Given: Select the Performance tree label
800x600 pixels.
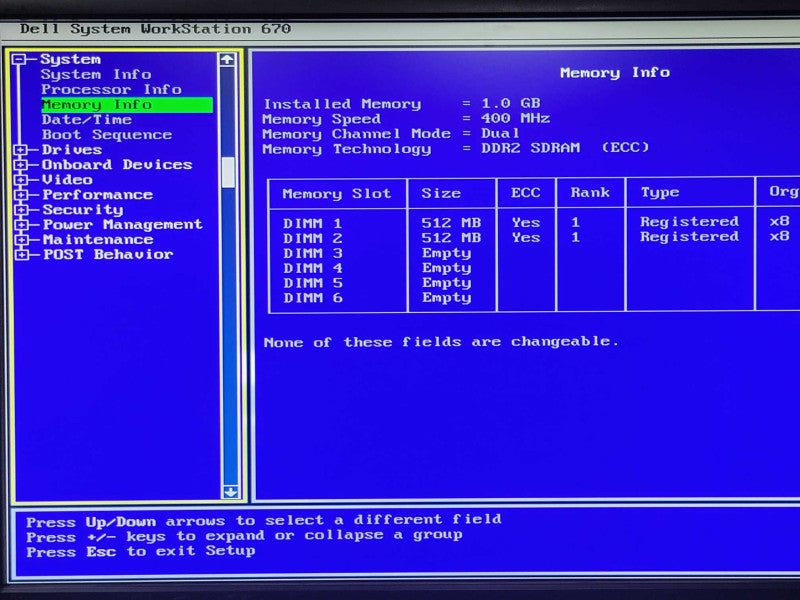Looking at the screenshot, I should point(97,195).
